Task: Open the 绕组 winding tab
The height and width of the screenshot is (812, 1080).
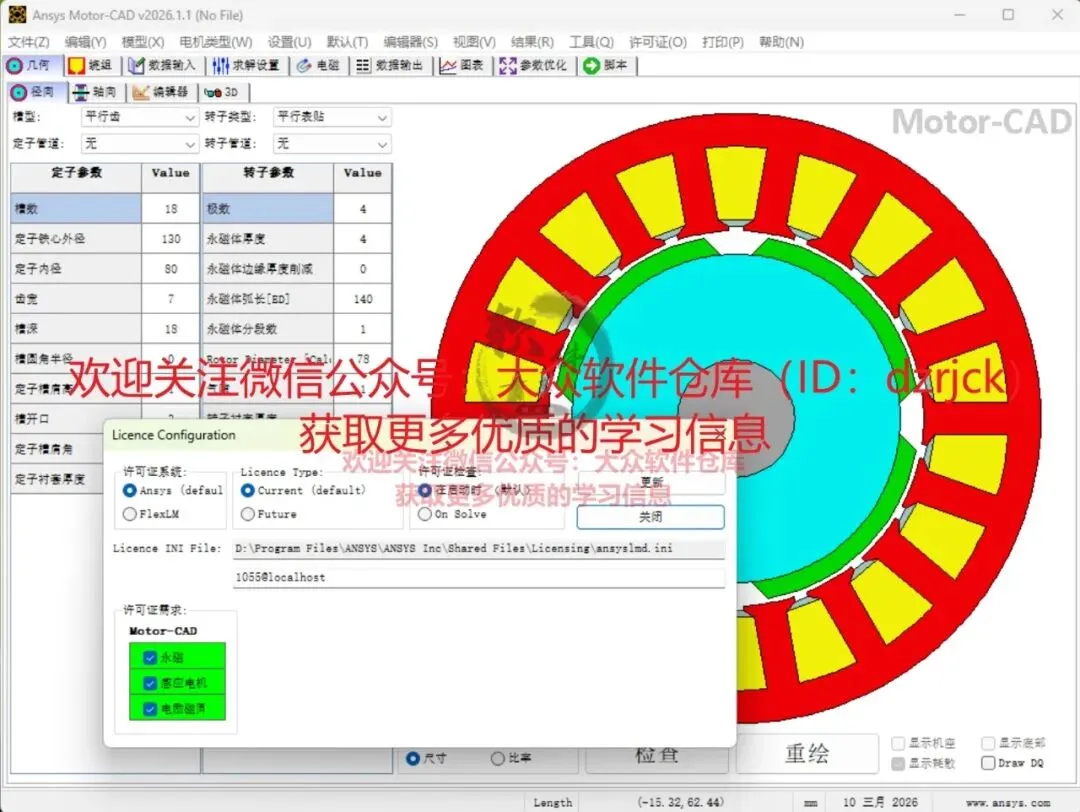Action: pos(90,65)
